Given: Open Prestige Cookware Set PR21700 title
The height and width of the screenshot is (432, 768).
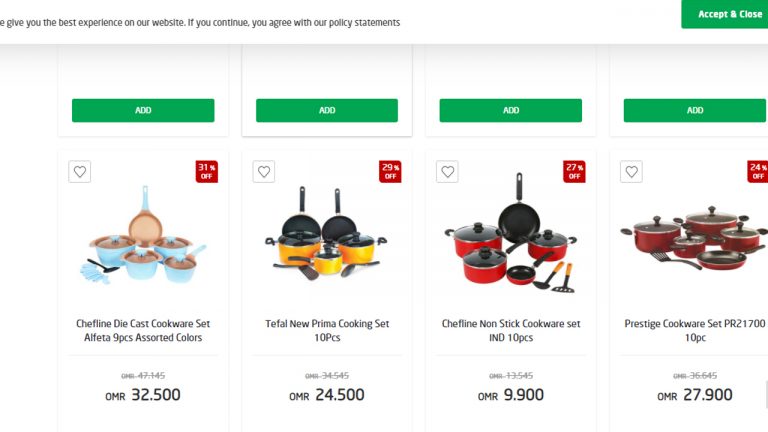Looking at the screenshot, I should click(x=695, y=331).
